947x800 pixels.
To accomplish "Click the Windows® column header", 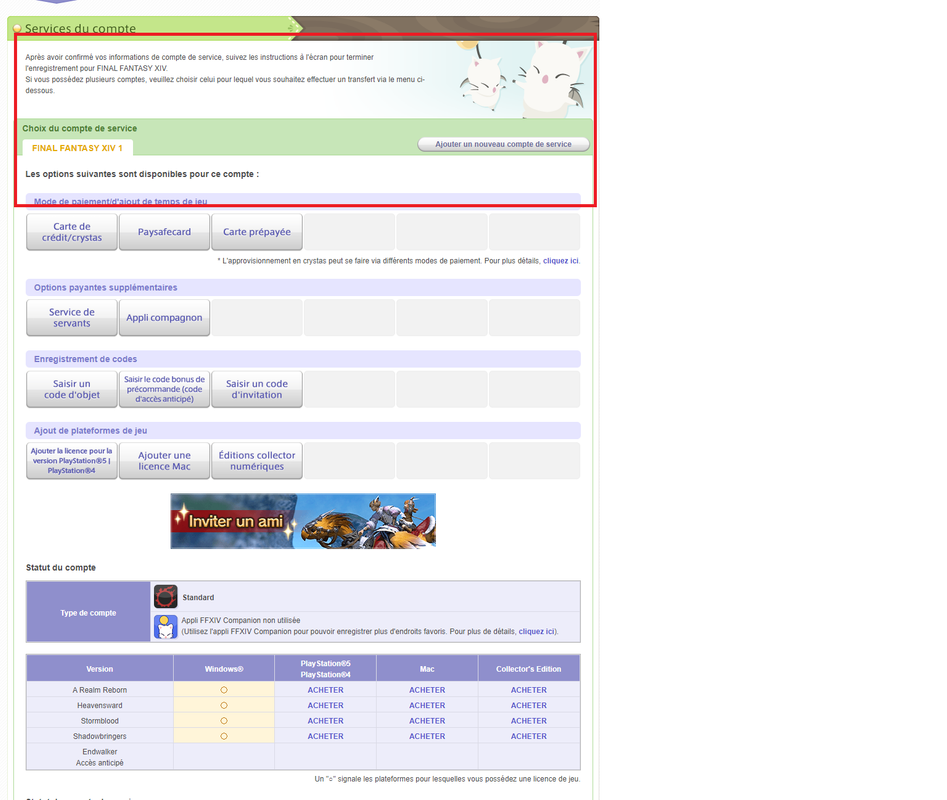I will click(x=223, y=669).
